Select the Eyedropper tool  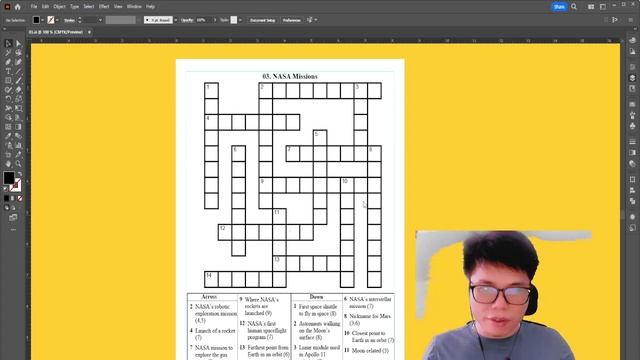[x=8, y=136]
